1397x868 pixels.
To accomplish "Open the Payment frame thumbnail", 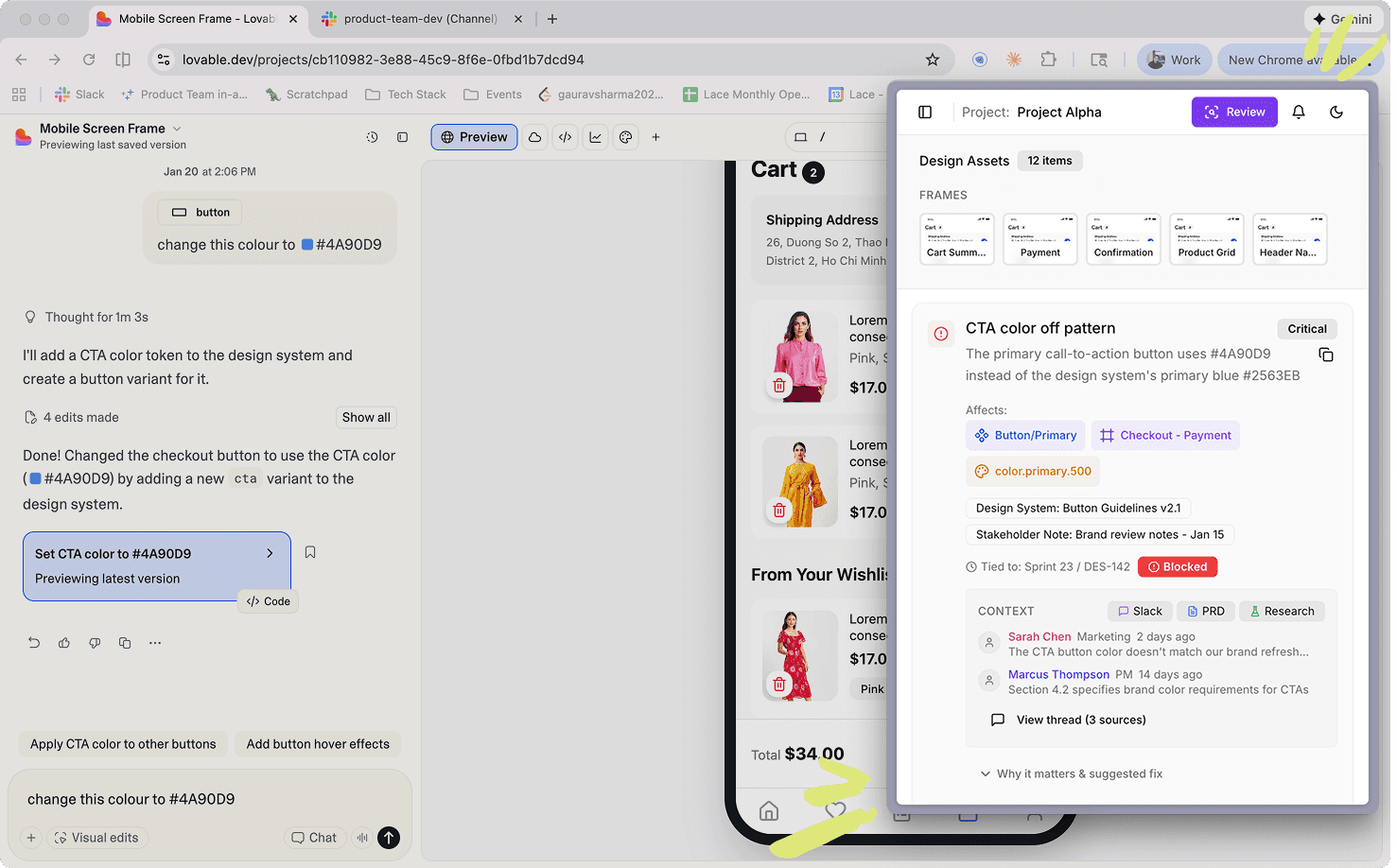I will (1039, 239).
